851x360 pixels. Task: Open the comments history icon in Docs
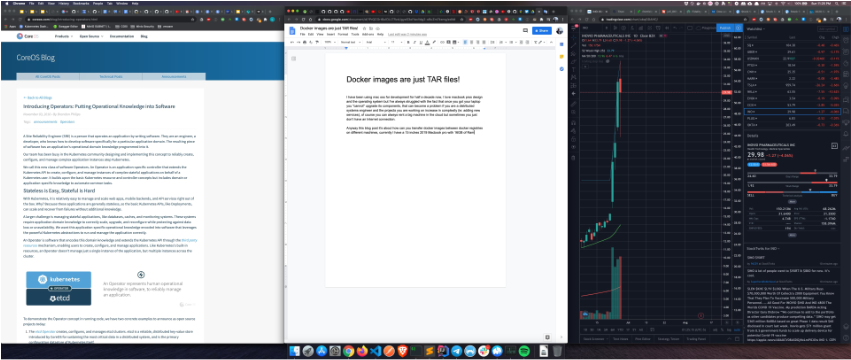(525, 30)
